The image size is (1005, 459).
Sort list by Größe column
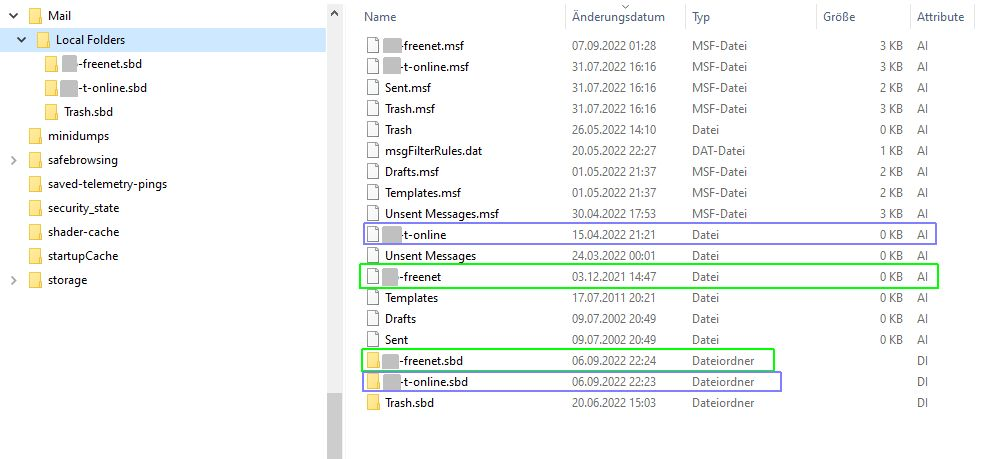[838, 17]
